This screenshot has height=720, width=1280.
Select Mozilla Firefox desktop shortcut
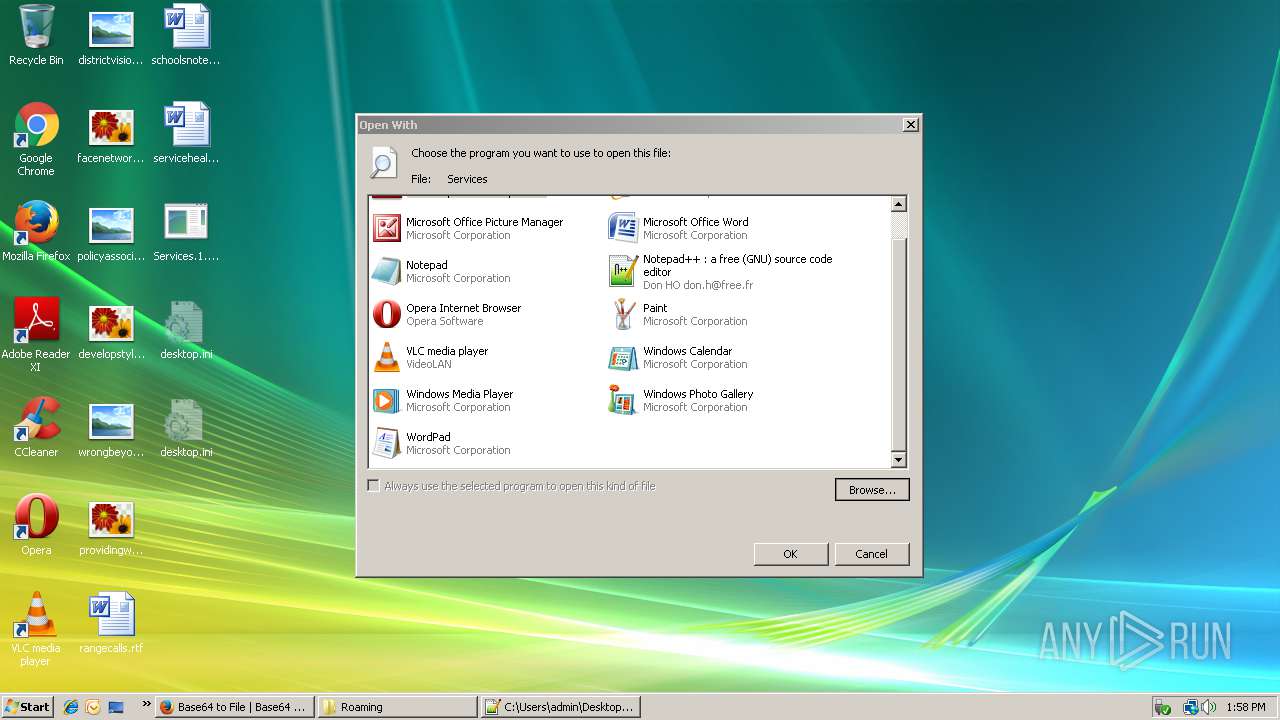36,231
